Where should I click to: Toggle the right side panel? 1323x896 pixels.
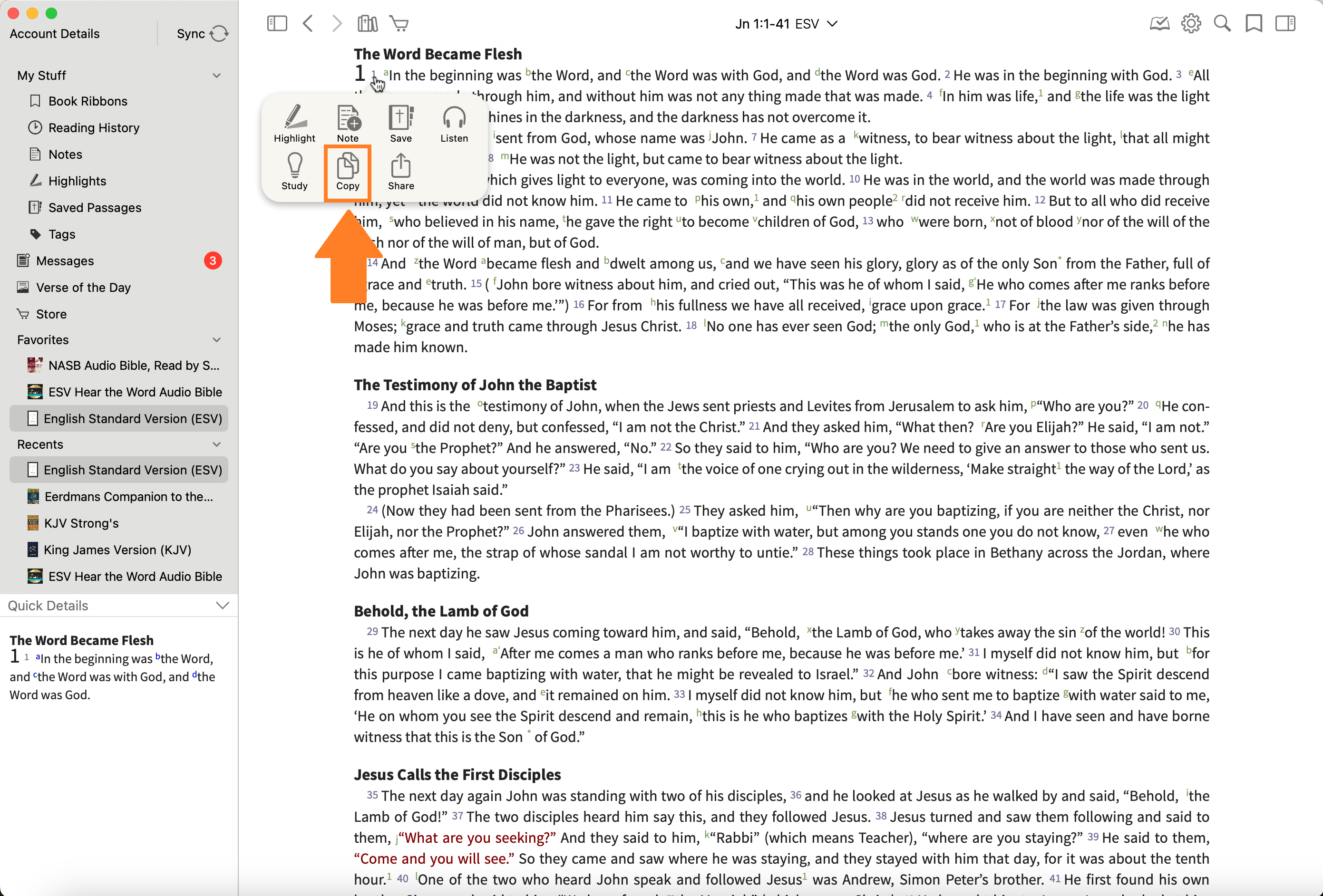tap(1285, 23)
